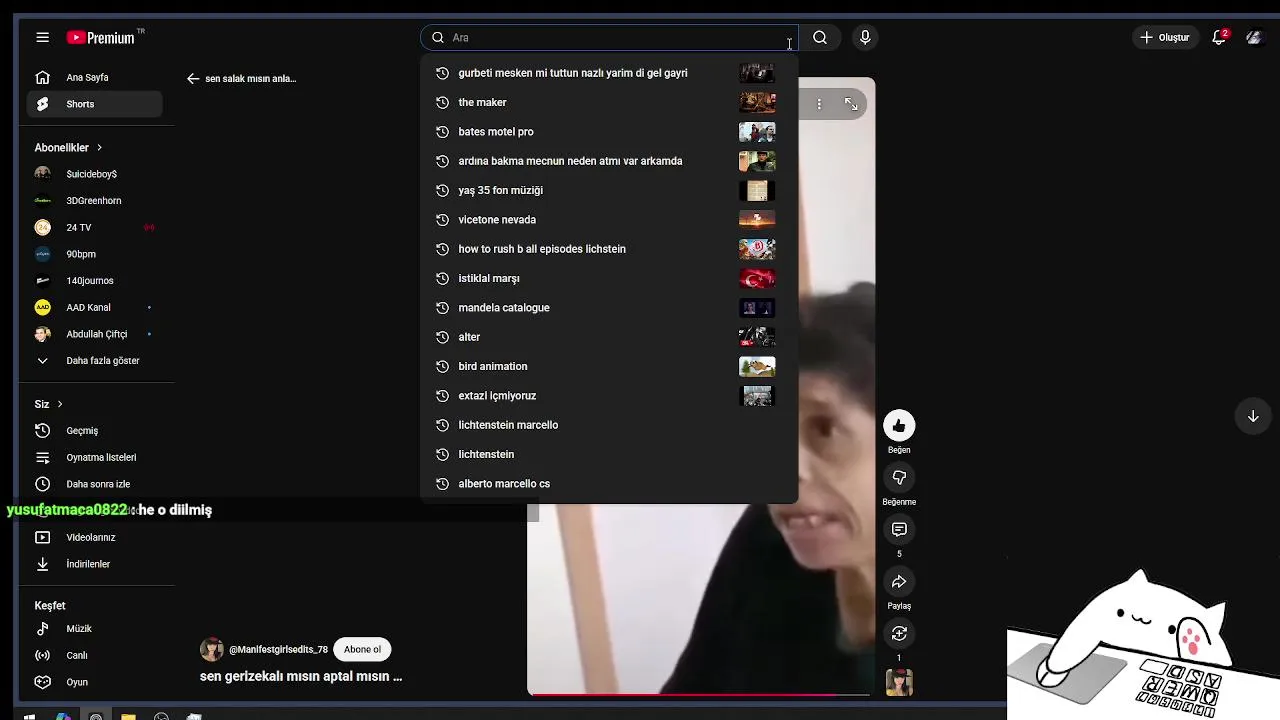Open the Oluştur create button
The image size is (1280, 720).
[x=1164, y=37]
